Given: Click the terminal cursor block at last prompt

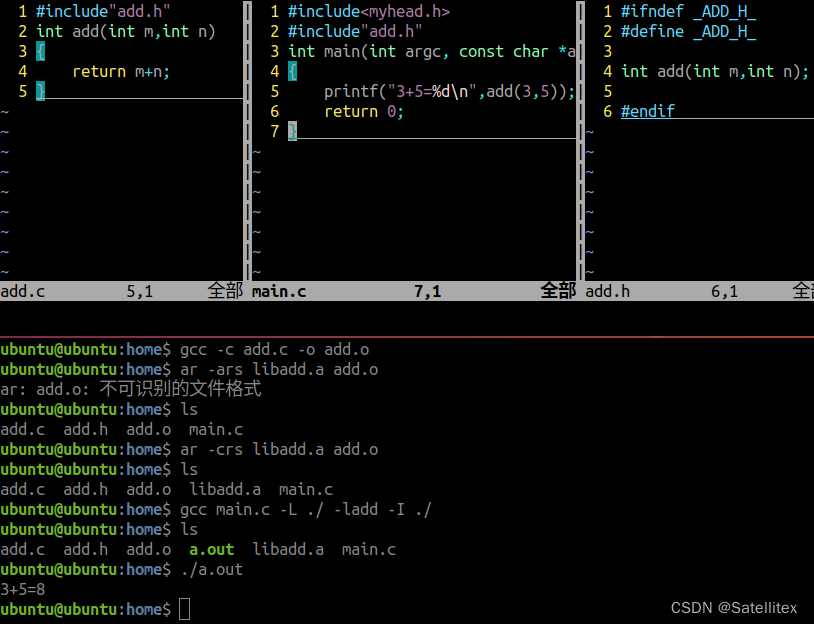Looking at the screenshot, I should tap(184, 609).
